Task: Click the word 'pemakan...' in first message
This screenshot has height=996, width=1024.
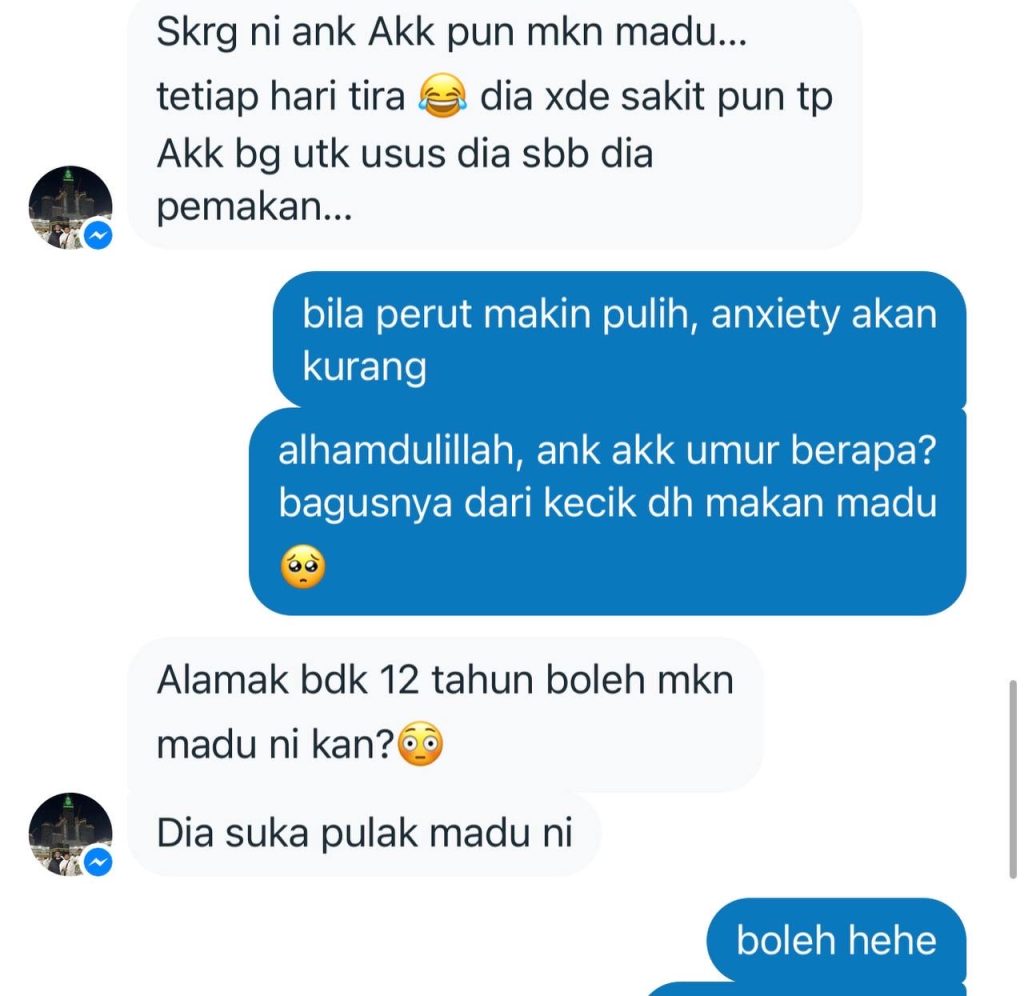Action: tap(254, 208)
